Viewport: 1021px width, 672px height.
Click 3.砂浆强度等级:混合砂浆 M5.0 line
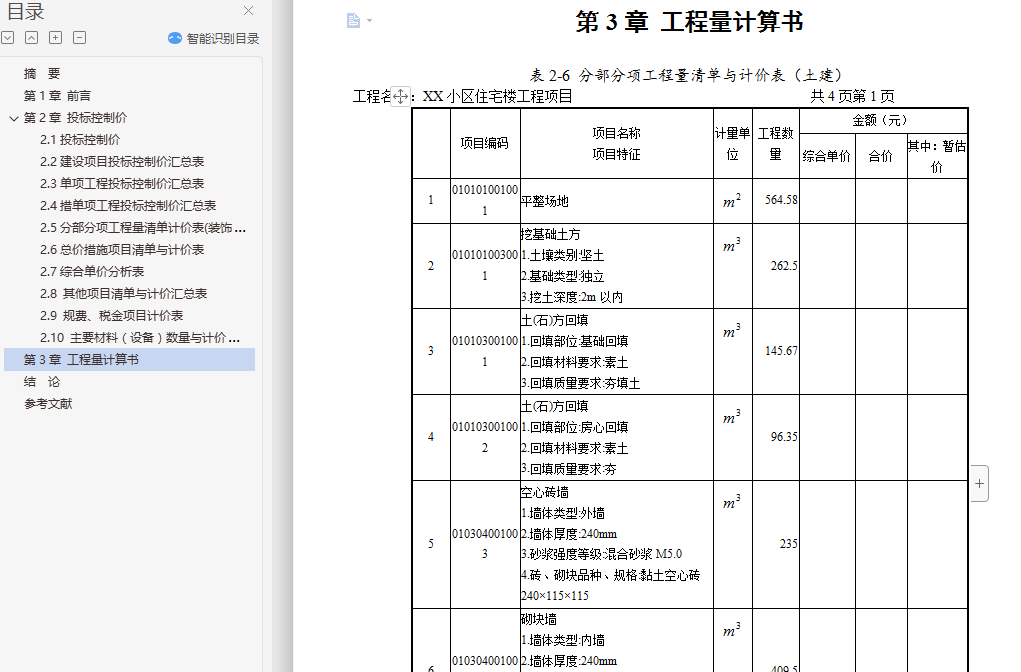(x=602, y=554)
